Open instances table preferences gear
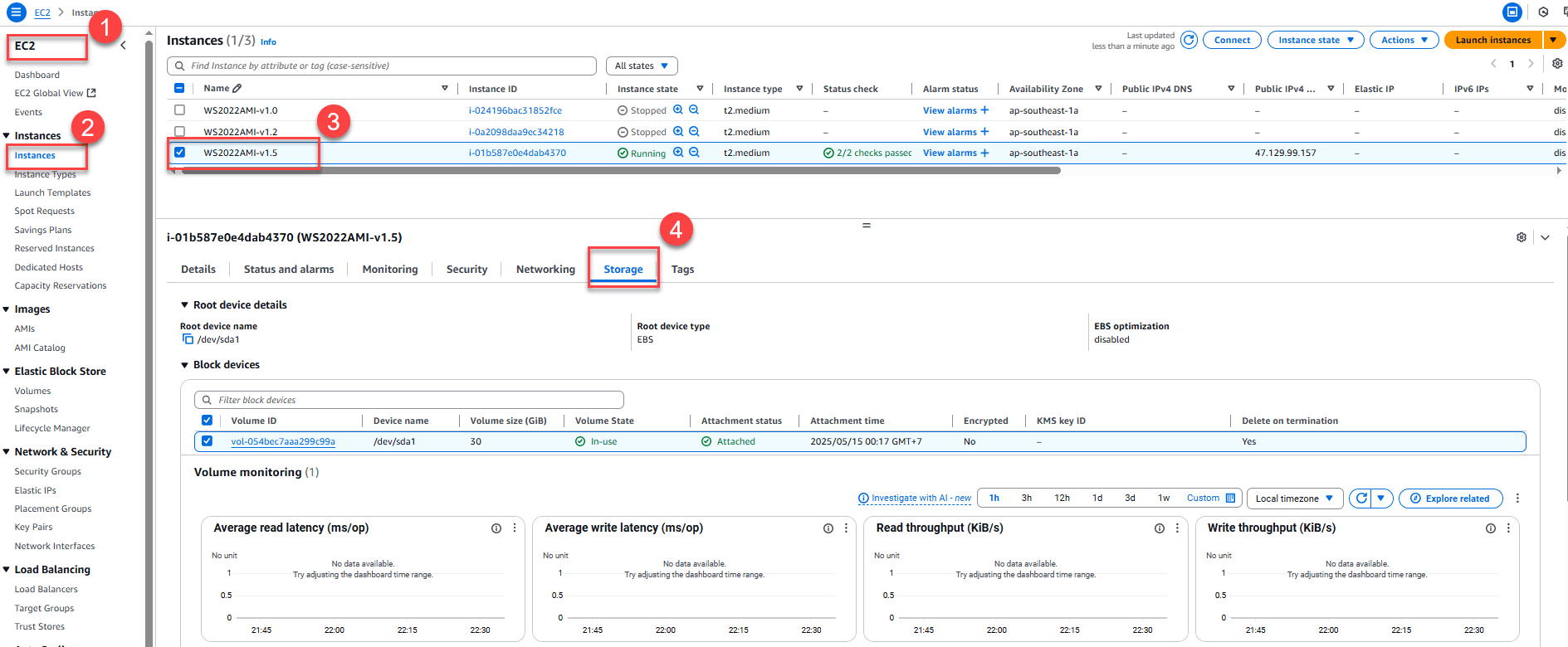 pos(1557,64)
